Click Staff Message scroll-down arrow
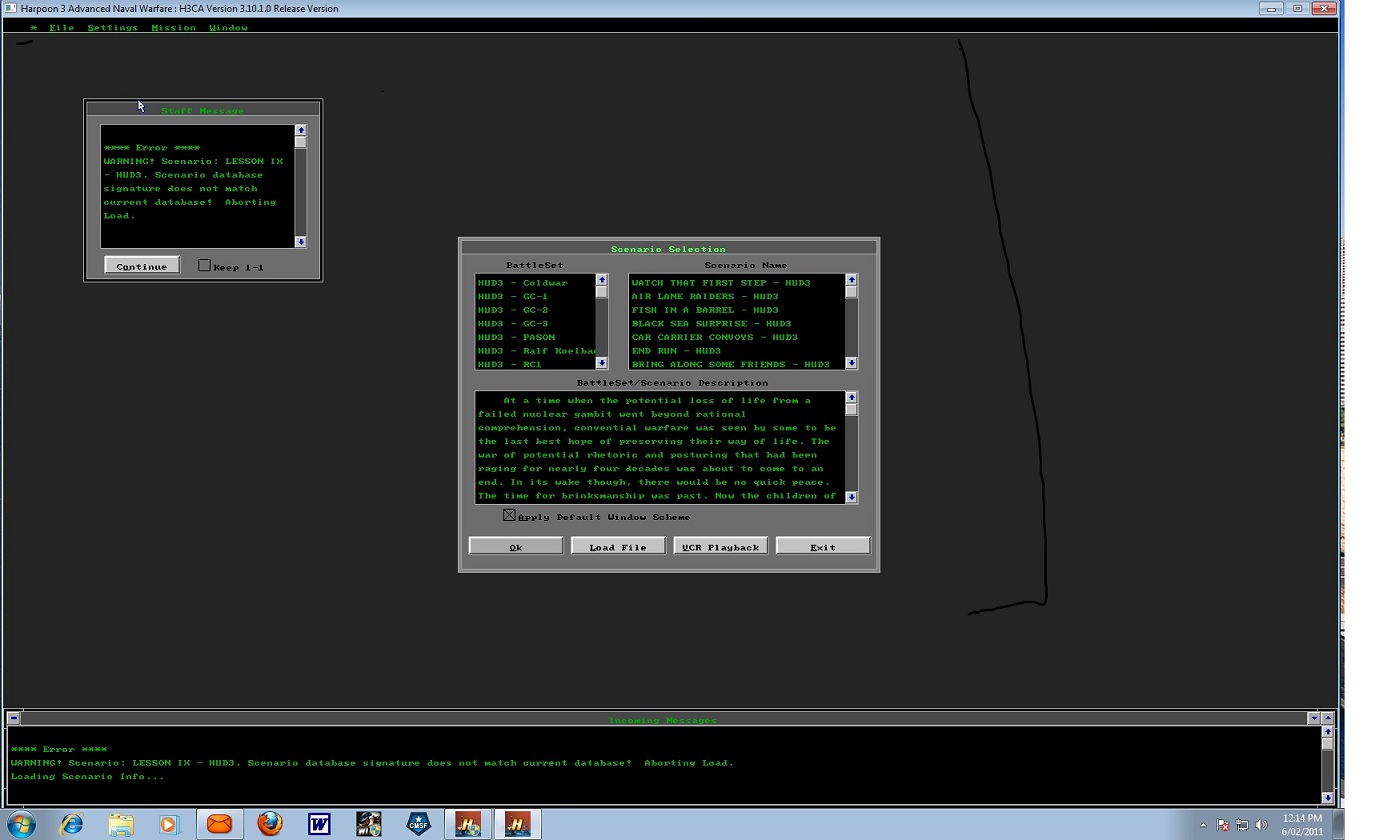1383x840 pixels. tap(300, 241)
